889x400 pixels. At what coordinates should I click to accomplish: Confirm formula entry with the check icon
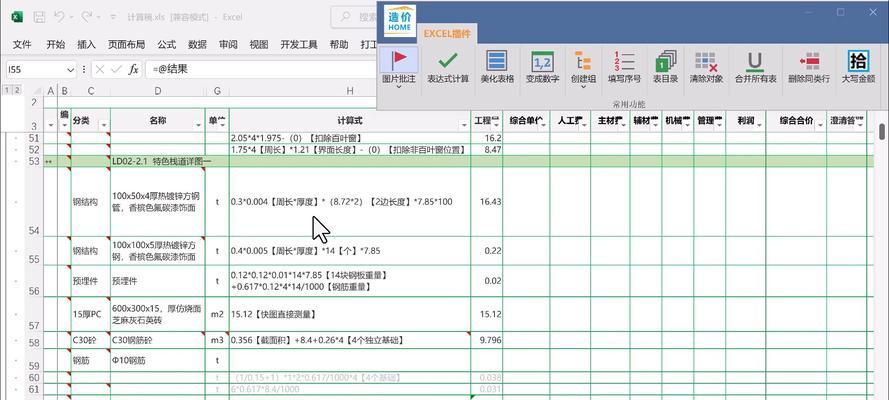pos(116,70)
